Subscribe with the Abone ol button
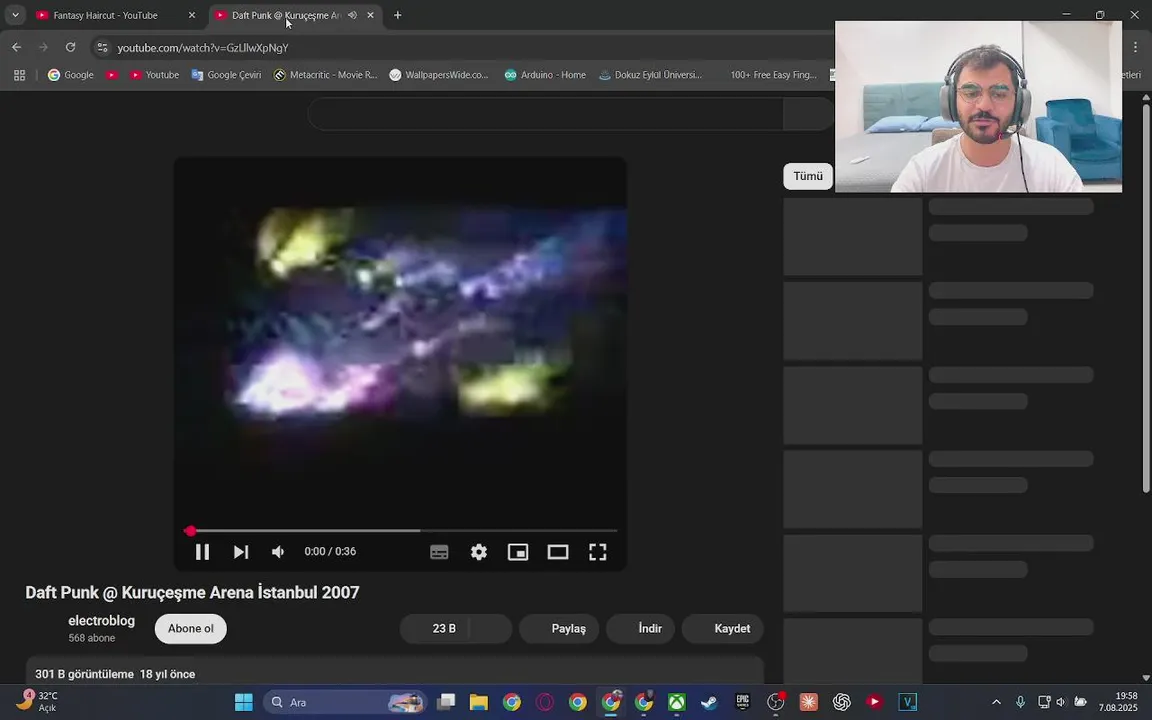Image resolution: width=1152 pixels, height=720 pixels. click(x=190, y=629)
